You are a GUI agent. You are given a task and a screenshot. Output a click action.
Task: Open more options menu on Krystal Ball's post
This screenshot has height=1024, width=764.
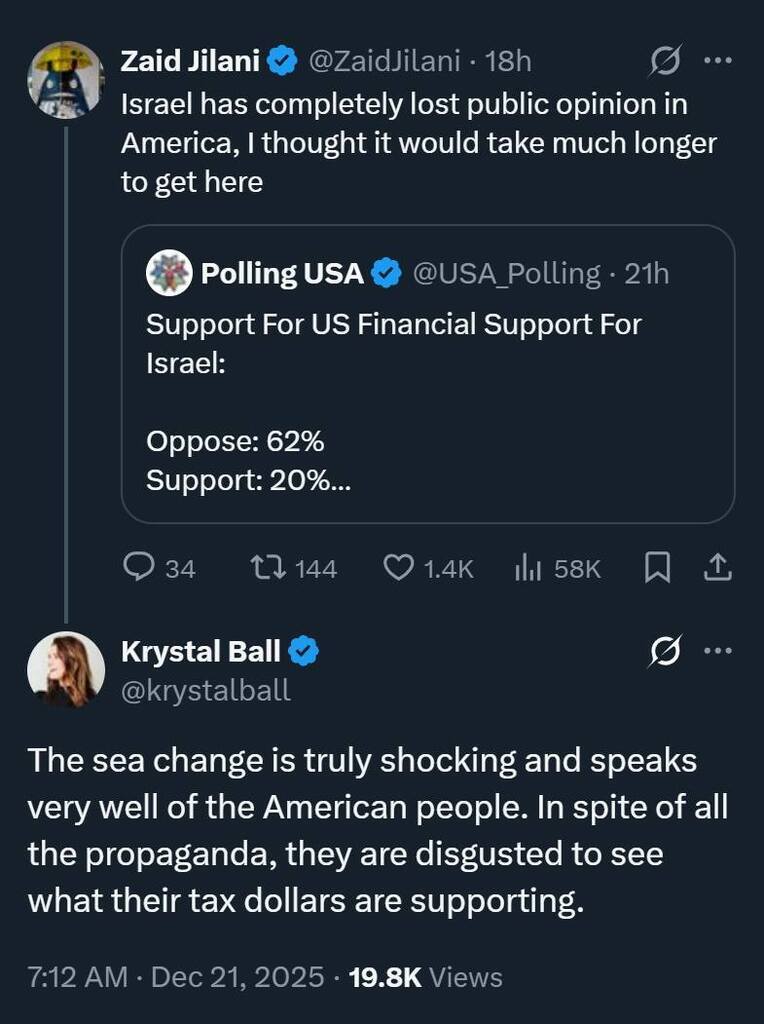[x=718, y=653]
